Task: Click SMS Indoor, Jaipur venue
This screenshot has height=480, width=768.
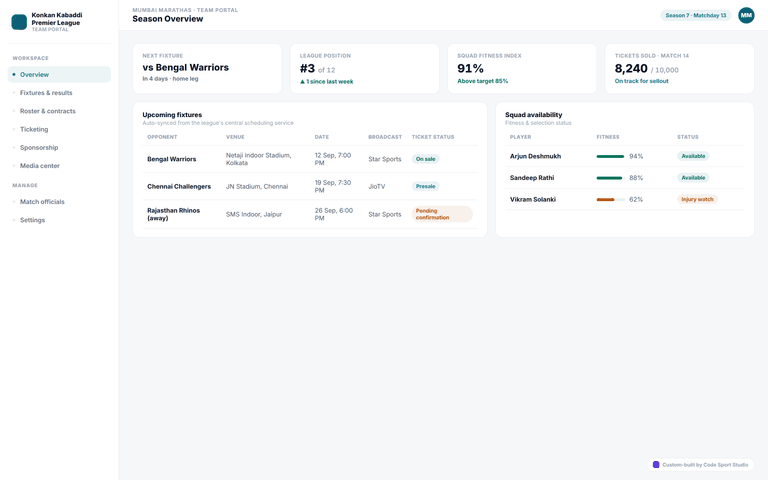Action: click(x=254, y=214)
